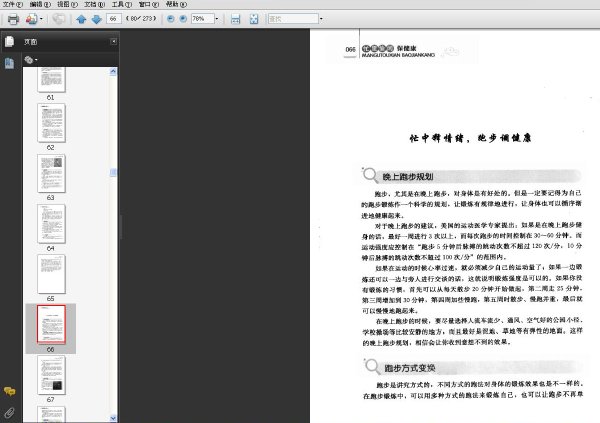The image size is (600, 423).
Task: Click the 晚上跑步规划 section heading
Action: click(x=408, y=176)
